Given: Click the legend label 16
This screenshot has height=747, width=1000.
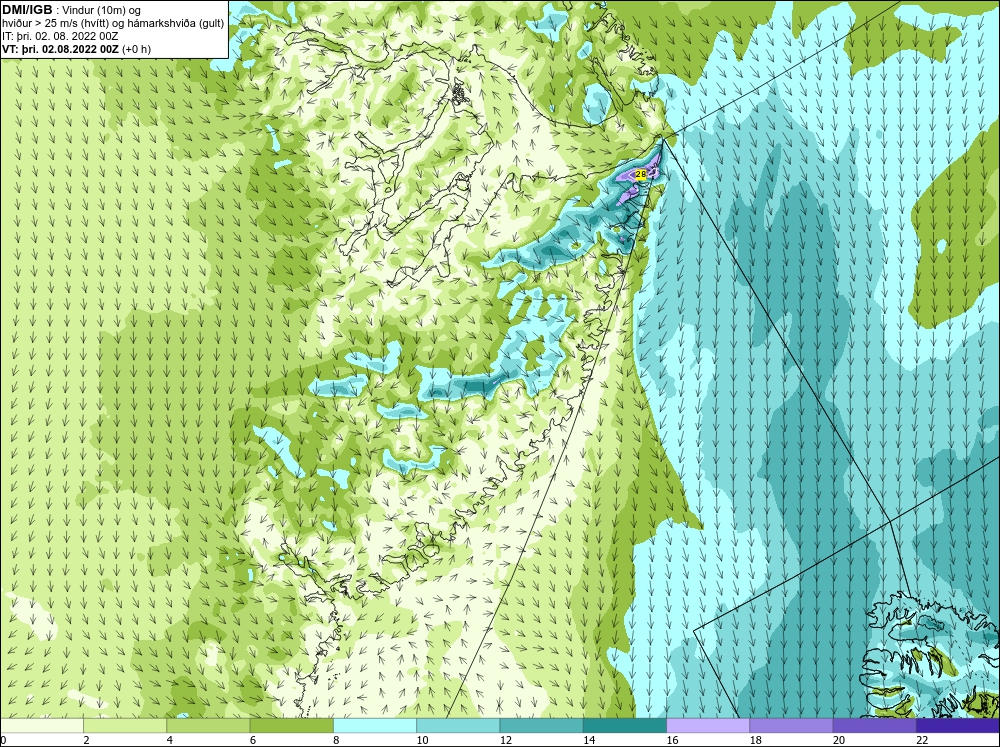Looking at the screenshot, I should 673,740.
